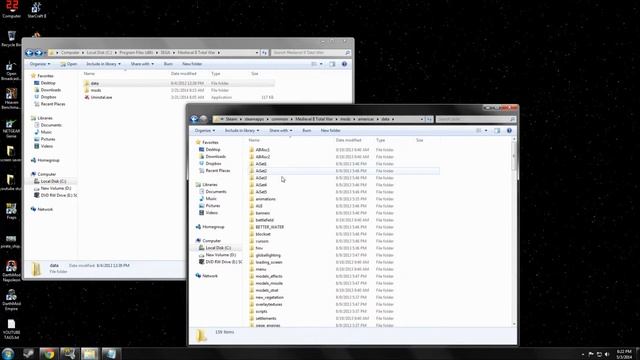This screenshot has height=360, width=640.
Task: Open view options arrow in back Explorer window
Action: (x=321, y=64)
